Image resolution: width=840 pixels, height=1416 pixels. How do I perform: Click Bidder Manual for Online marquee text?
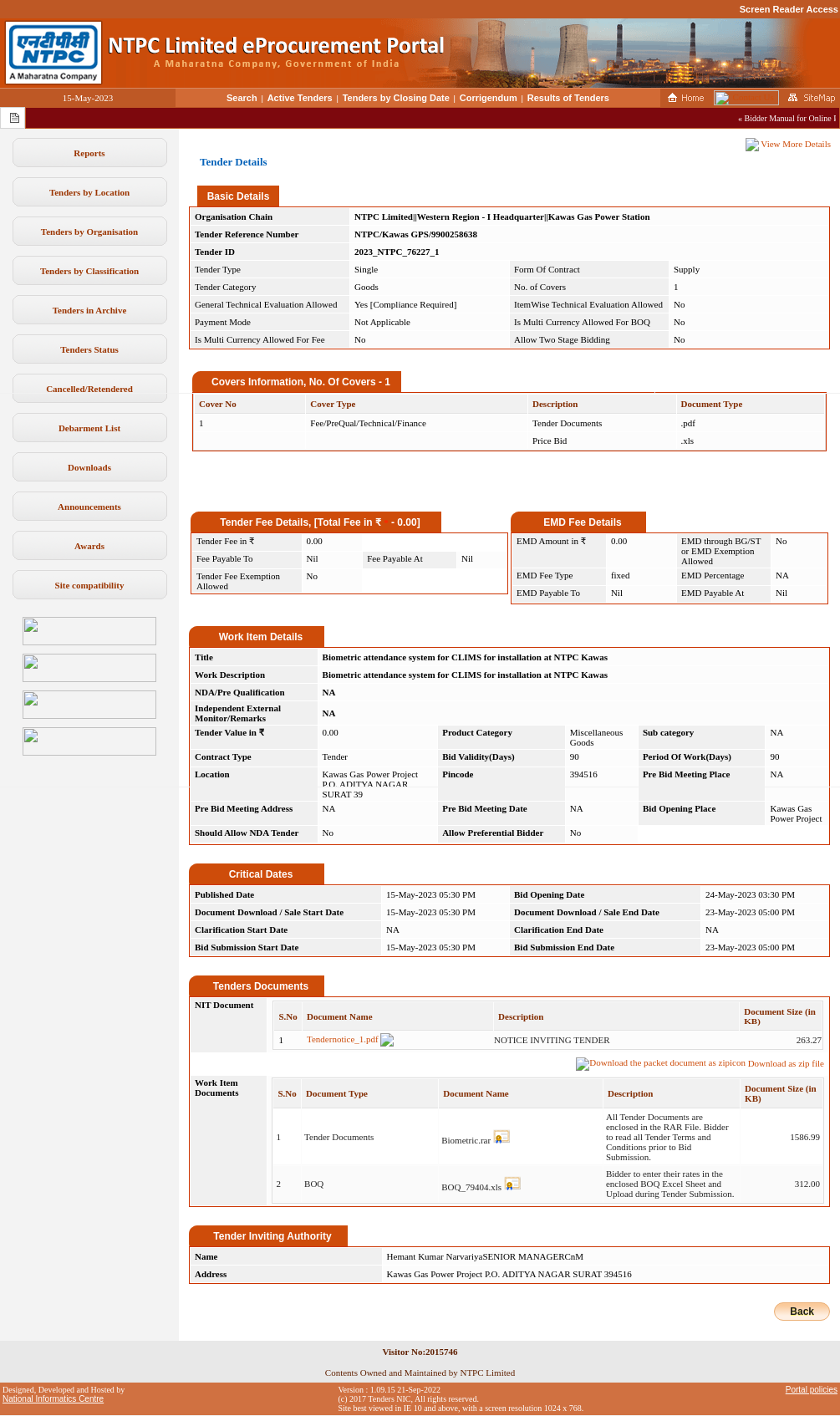click(787, 118)
